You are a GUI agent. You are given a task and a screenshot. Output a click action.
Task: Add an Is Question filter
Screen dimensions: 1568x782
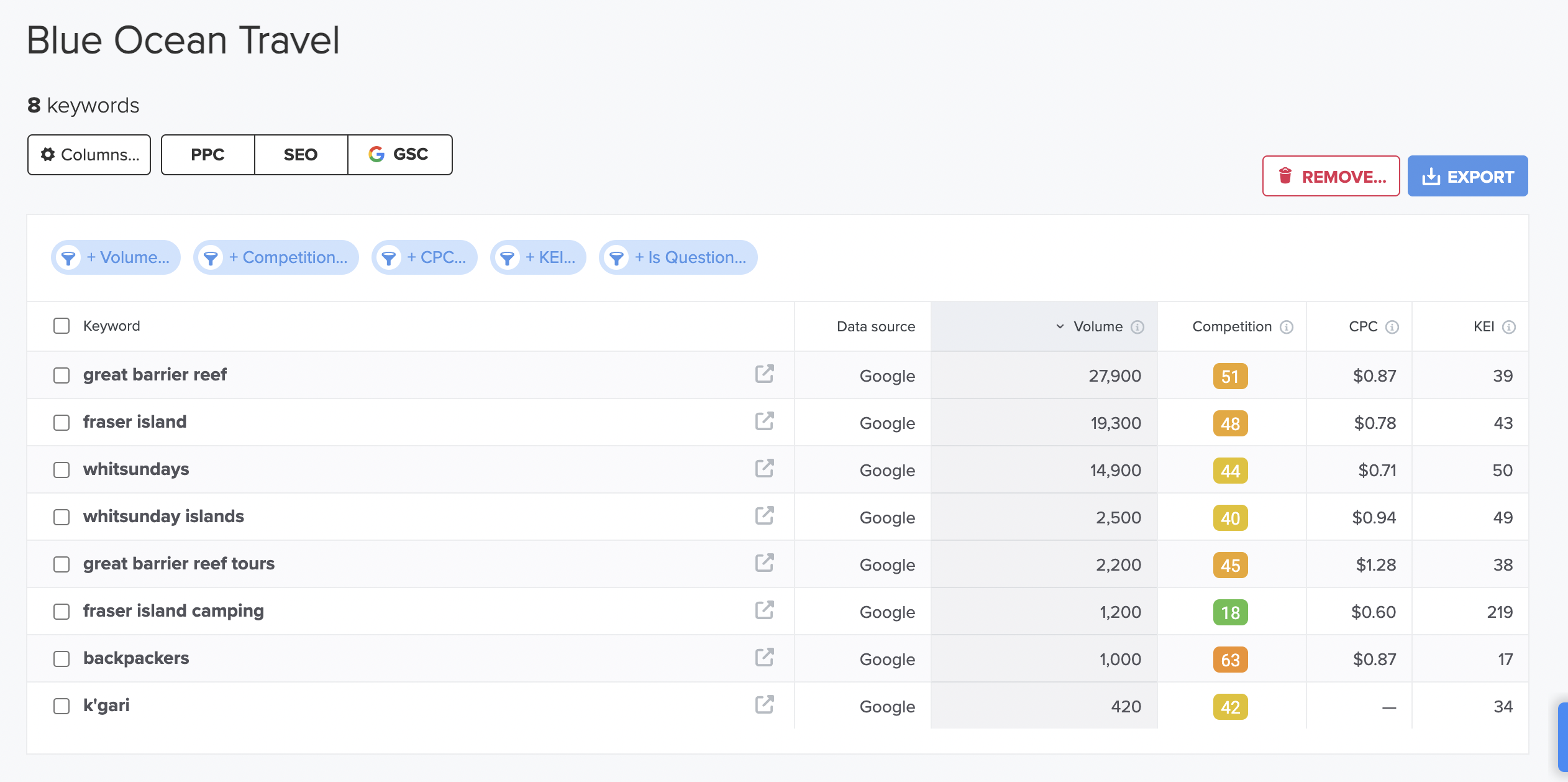678,257
